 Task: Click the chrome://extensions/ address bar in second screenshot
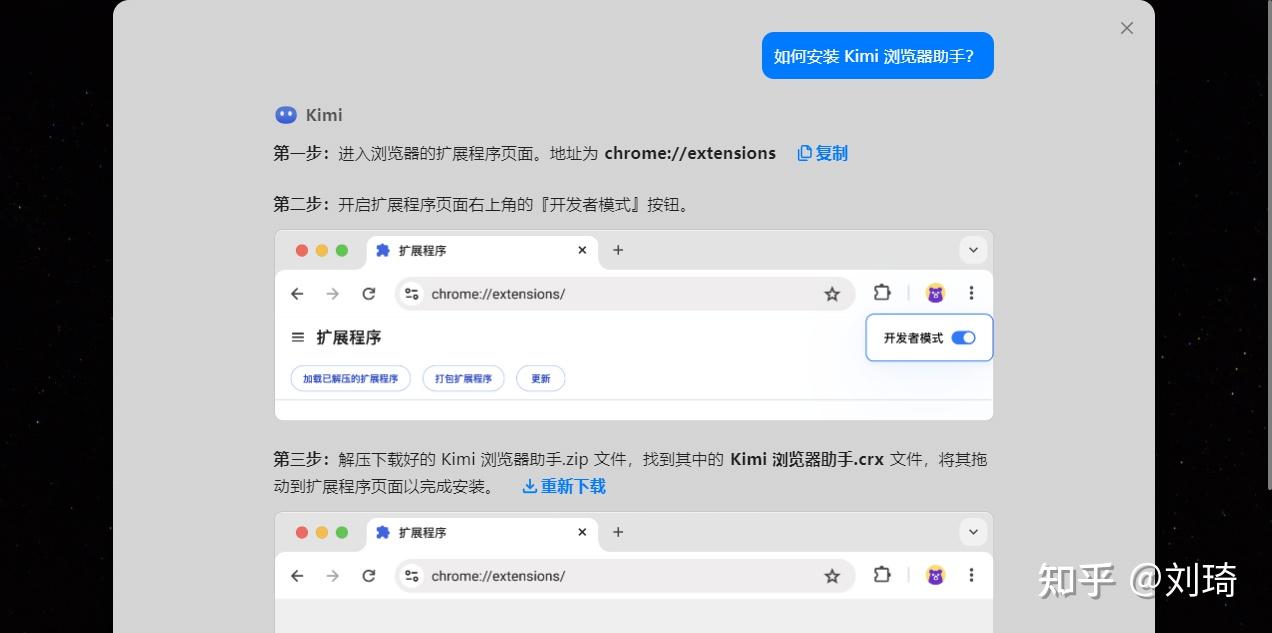[x=625, y=576]
